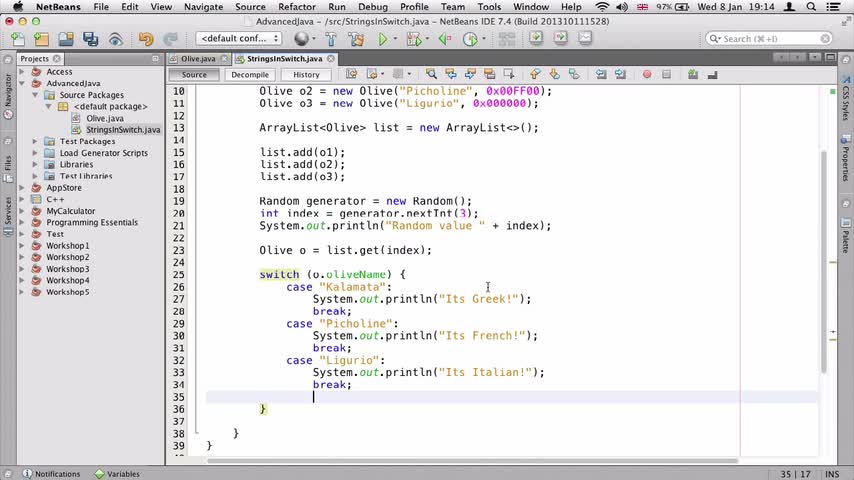Click the editor vertical scrollbar
Viewport: 854px width, 480px height.
point(824,262)
